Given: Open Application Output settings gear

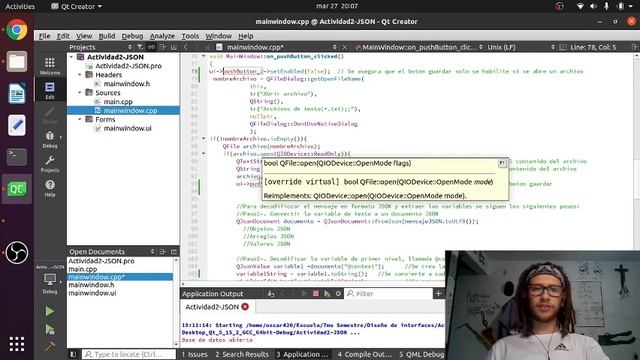Looking at the screenshot, I should [338, 293].
